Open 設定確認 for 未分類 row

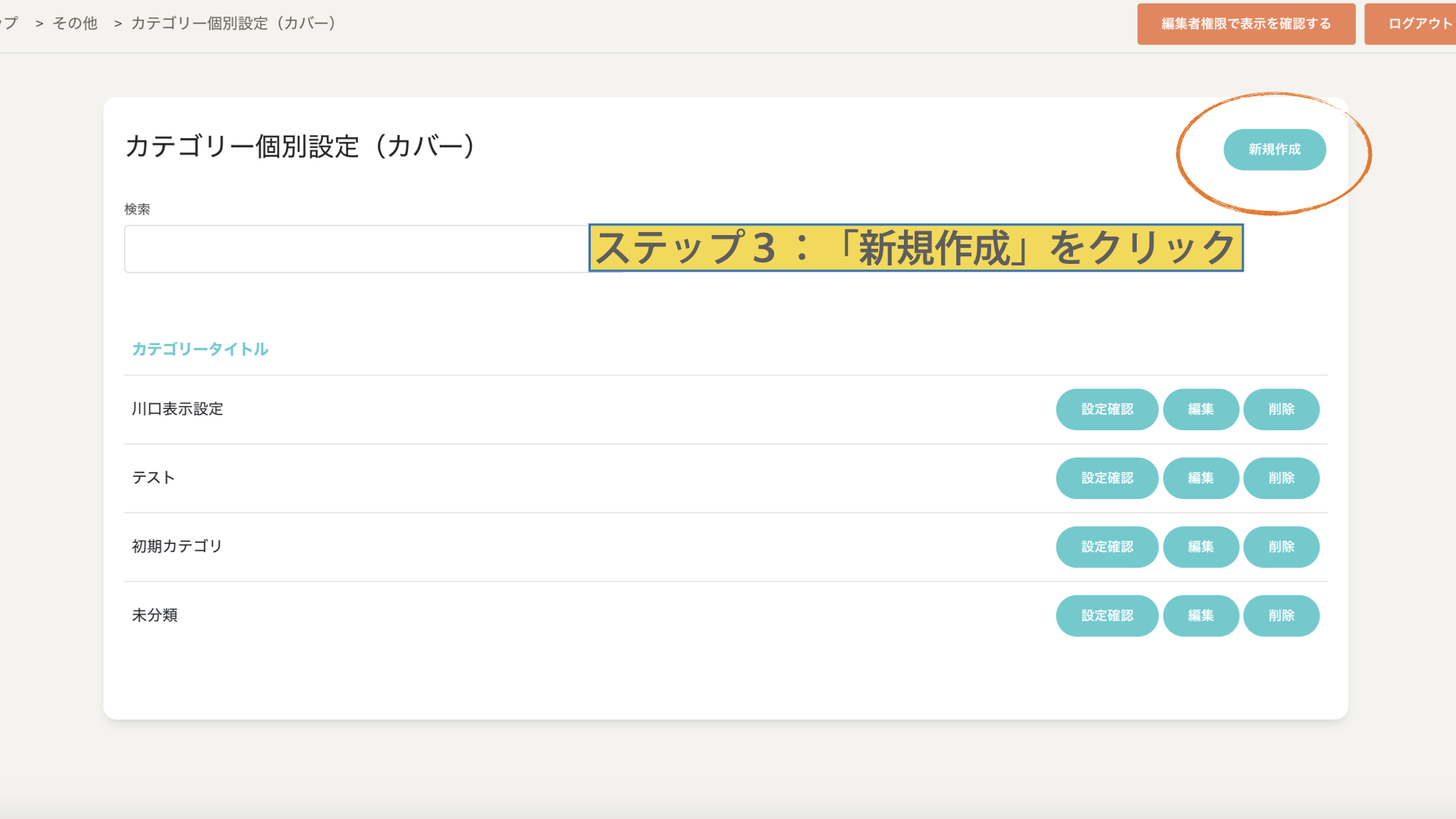1106,616
